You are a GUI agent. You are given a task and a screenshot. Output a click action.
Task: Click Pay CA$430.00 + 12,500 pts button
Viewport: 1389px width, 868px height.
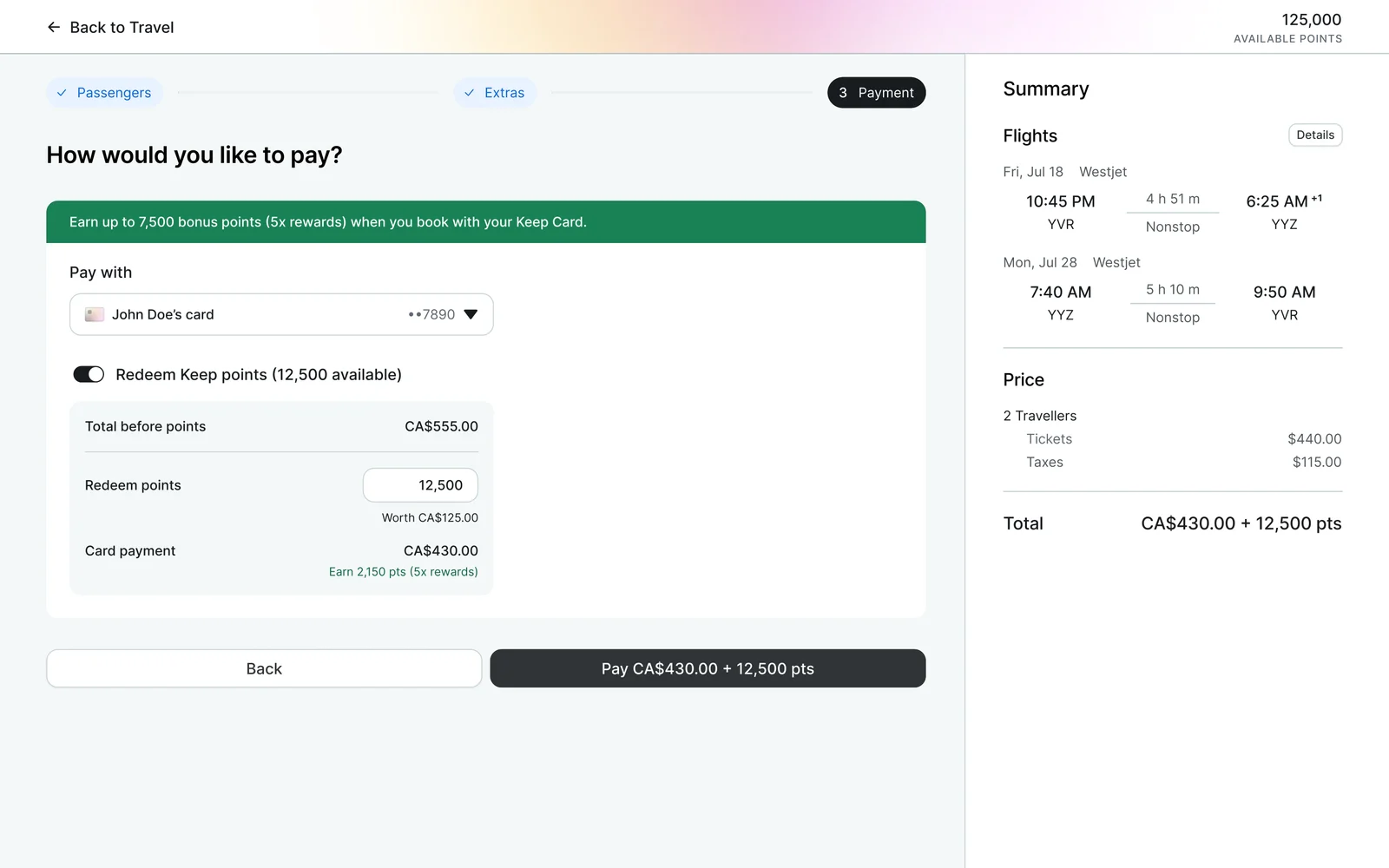708,668
